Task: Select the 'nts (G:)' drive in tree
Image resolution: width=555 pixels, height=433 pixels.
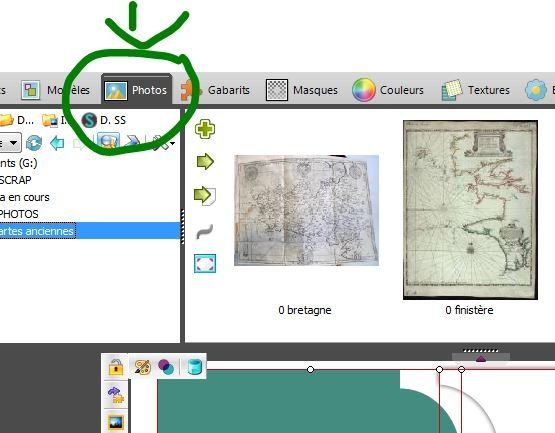Action: point(18,163)
